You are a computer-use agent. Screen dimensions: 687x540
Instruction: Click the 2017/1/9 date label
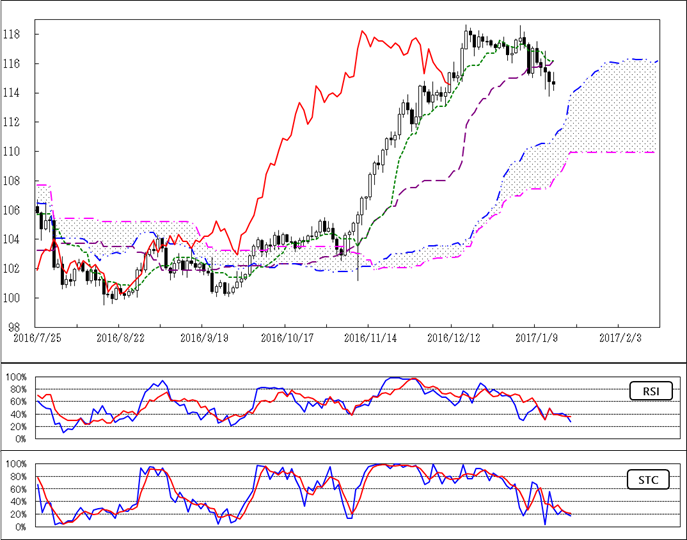(536, 339)
